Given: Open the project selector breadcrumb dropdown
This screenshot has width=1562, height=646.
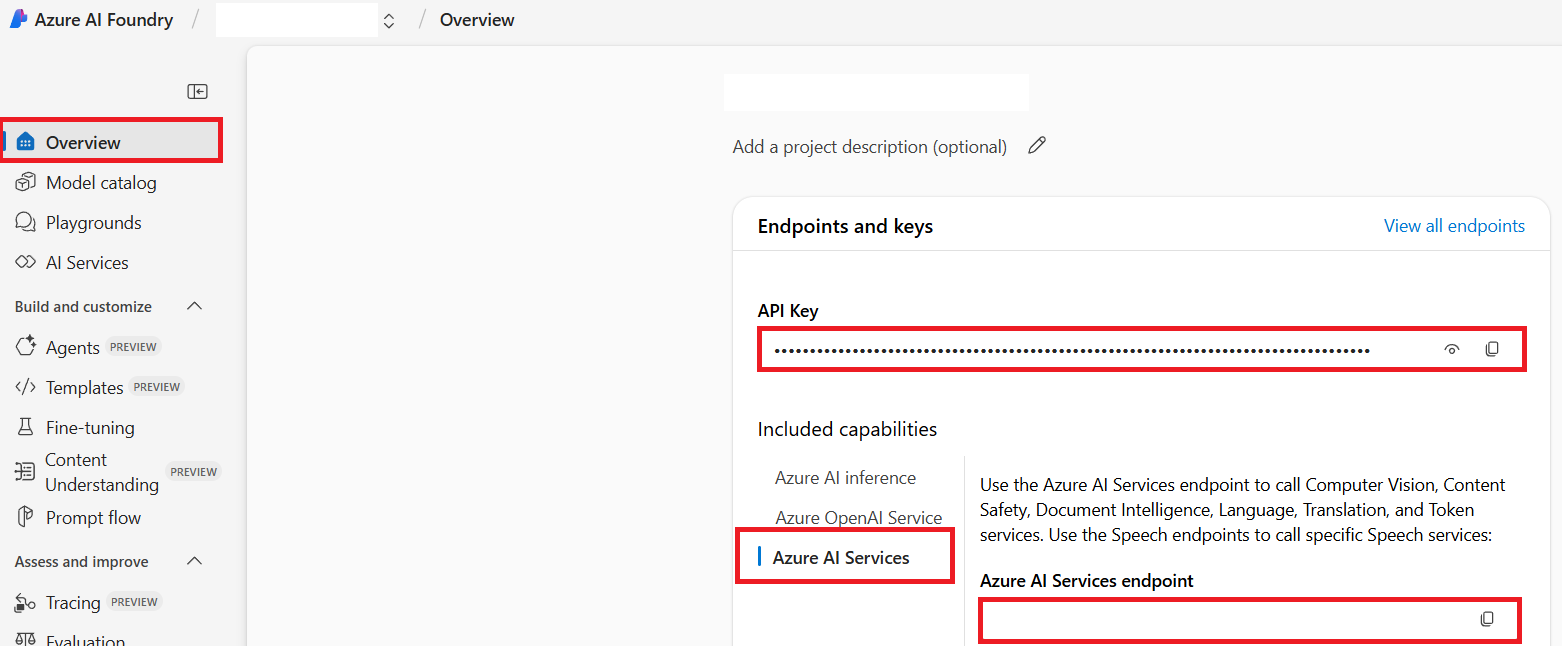Looking at the screenshot, I should click(x=388, y=19).
